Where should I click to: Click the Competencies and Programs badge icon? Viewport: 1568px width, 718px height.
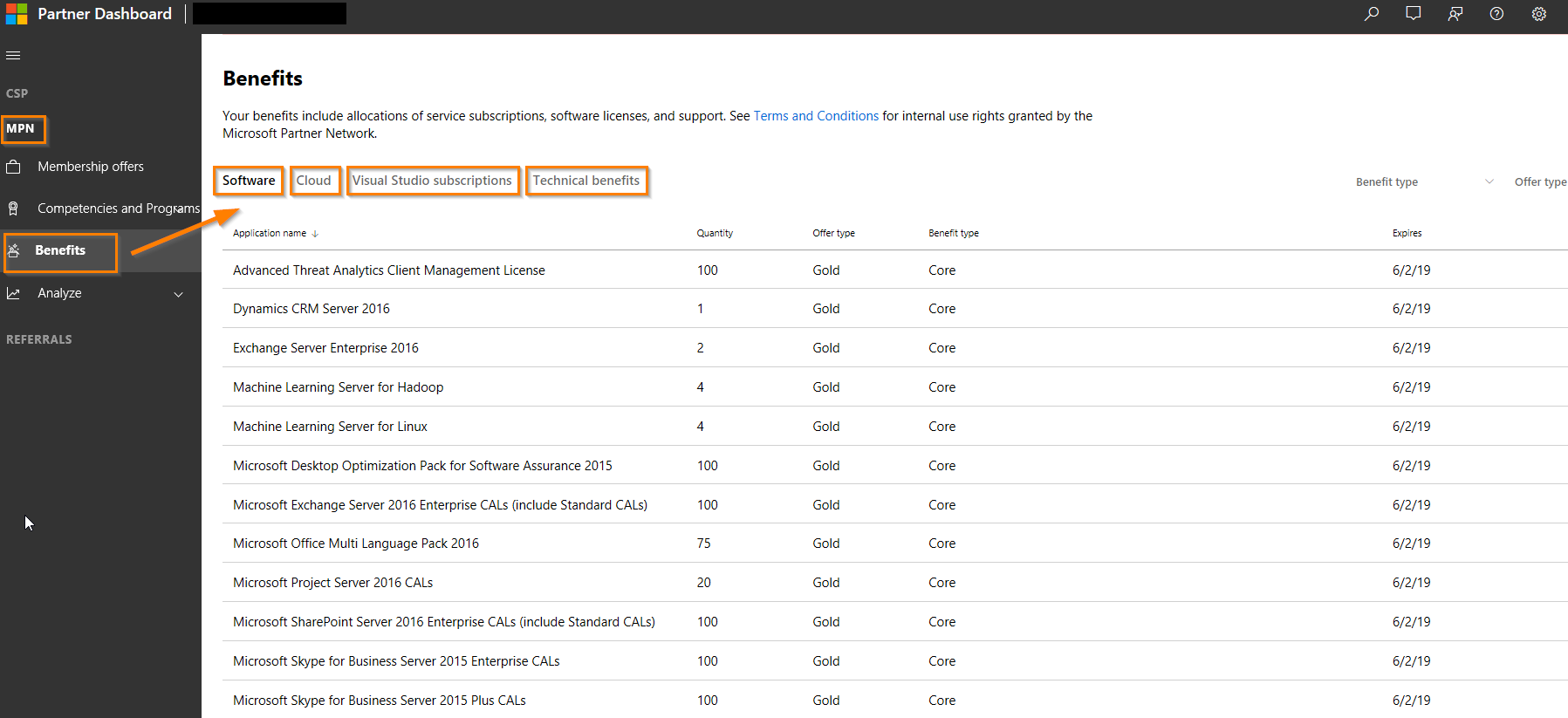[13, 209]
